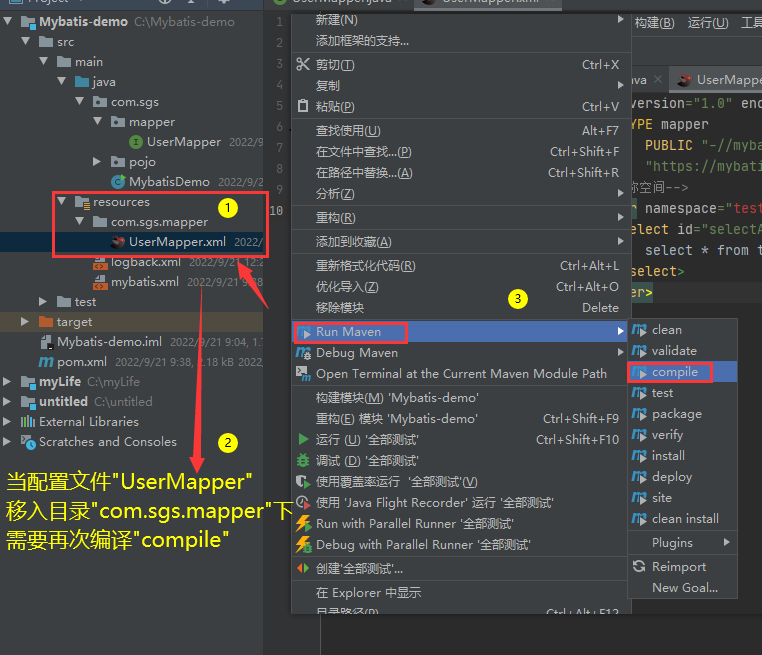Screen dimensions: 762x655
Task: Select mybatis.xml in project tree
Action: [144, 282]
